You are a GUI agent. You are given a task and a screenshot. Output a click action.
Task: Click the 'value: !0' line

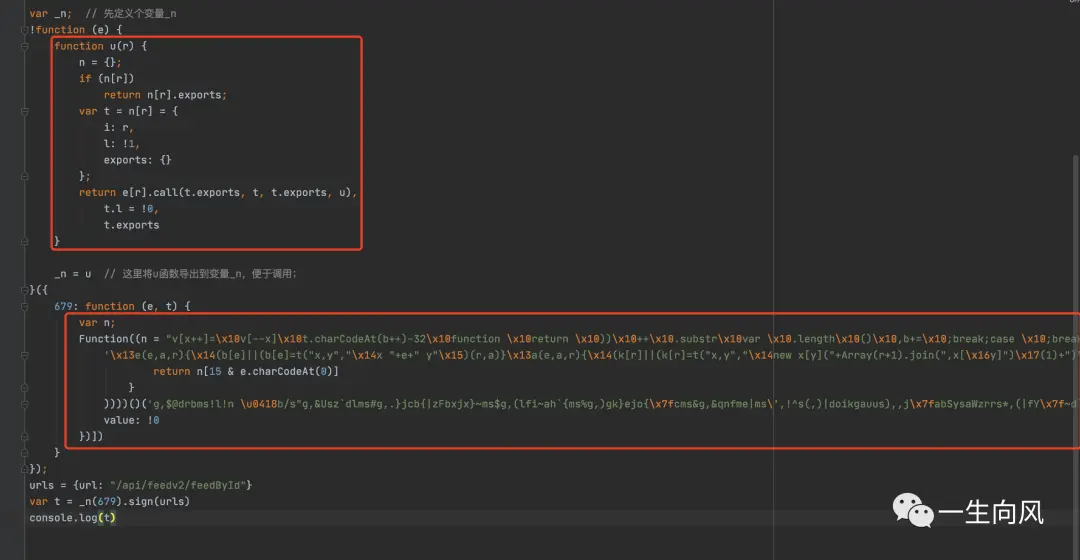131,420
